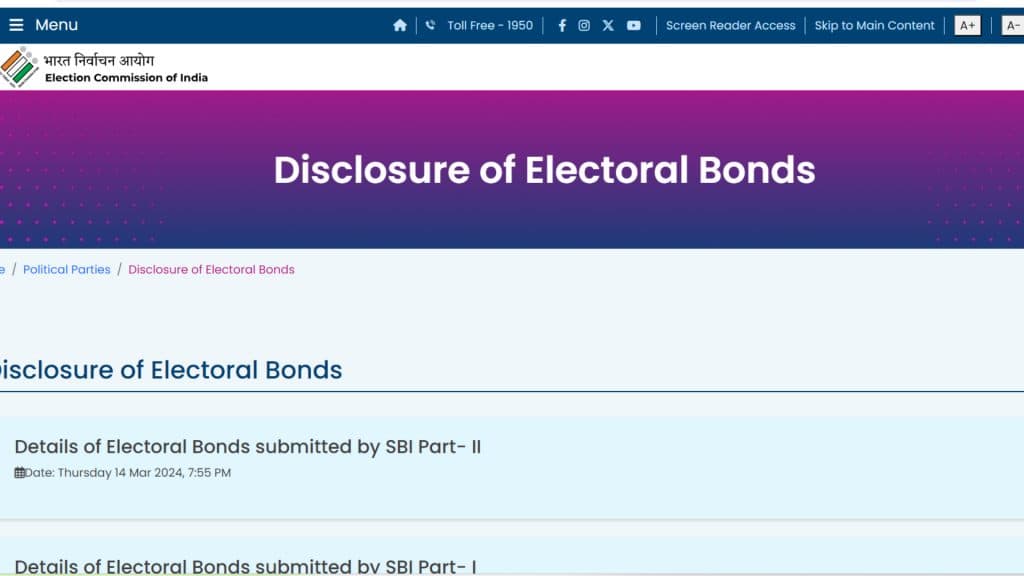Decrease font size using A- button

1013,25
